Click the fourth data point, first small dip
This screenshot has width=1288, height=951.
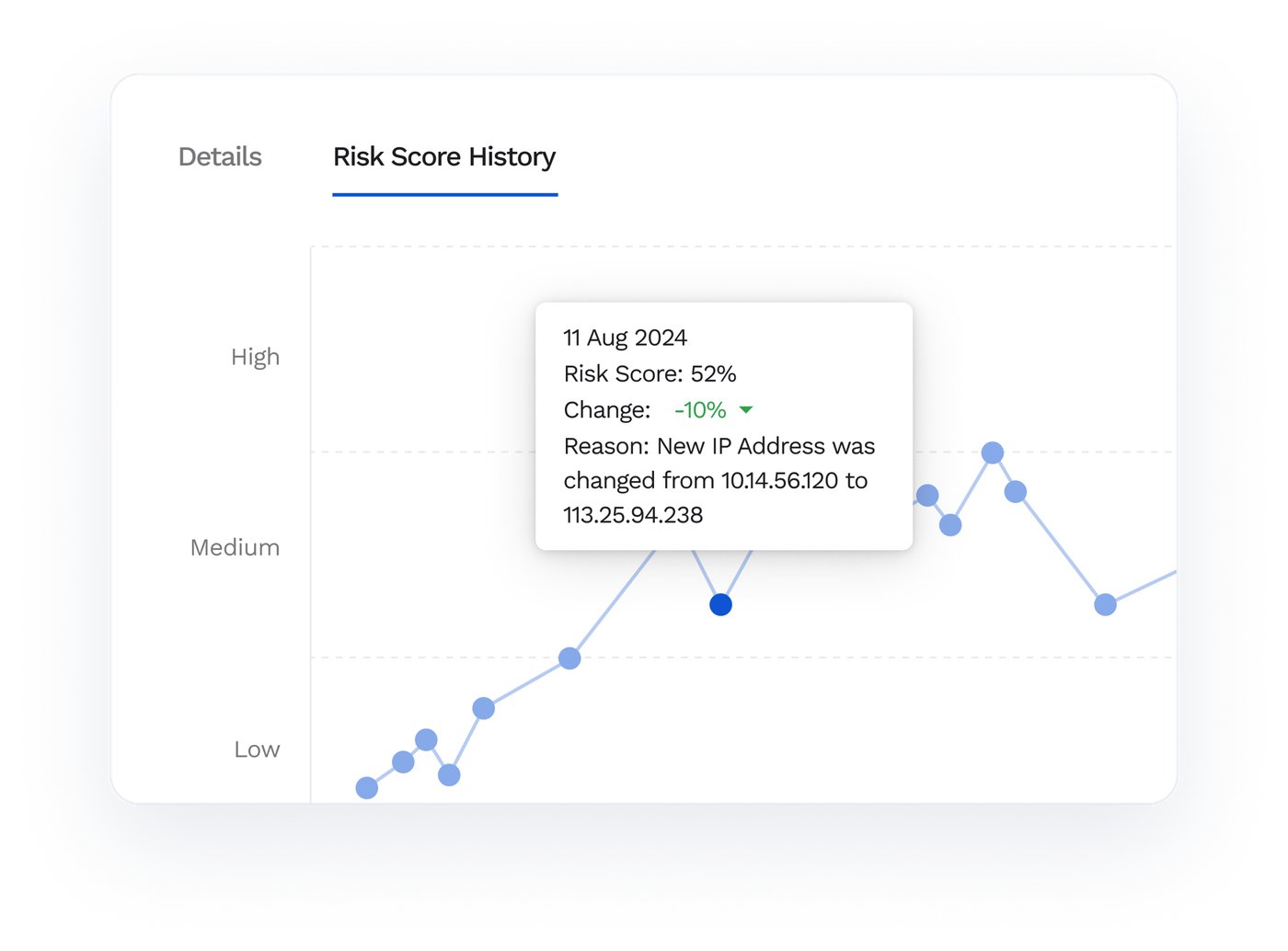[449, 775]
